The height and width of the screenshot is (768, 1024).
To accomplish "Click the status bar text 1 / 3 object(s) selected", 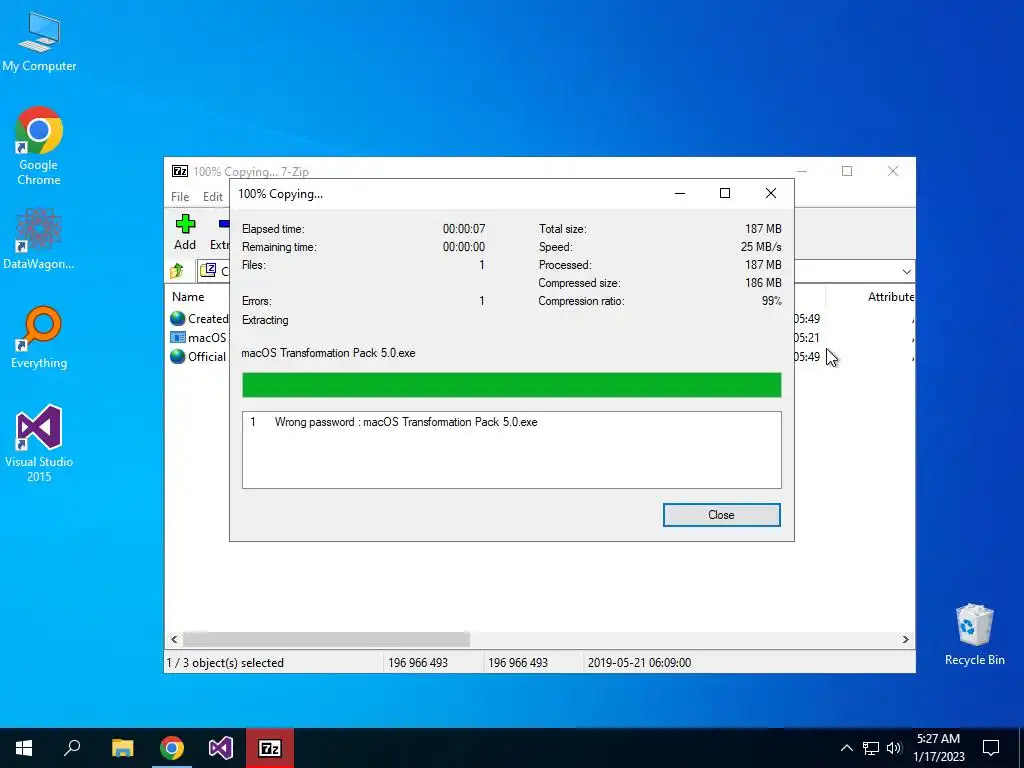I will (x=225, y=663).
